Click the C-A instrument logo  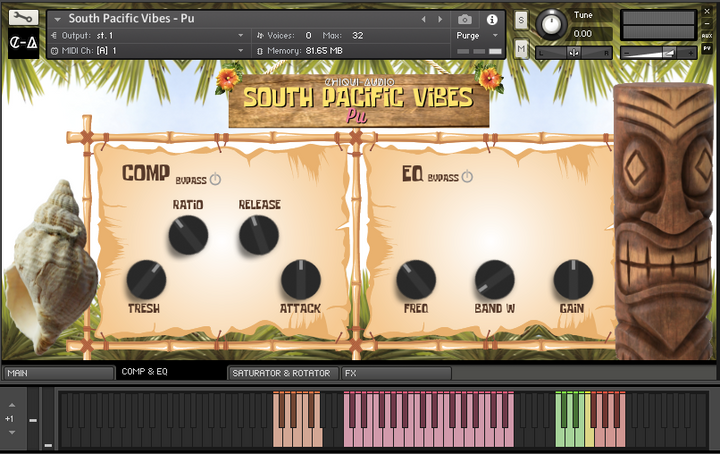[x=23, y=43]
